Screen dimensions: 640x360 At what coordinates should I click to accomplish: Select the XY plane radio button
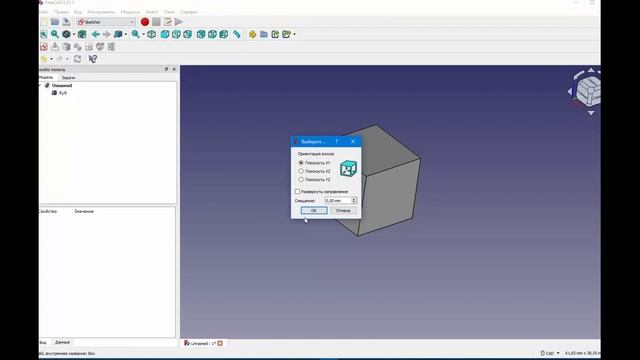301,163
